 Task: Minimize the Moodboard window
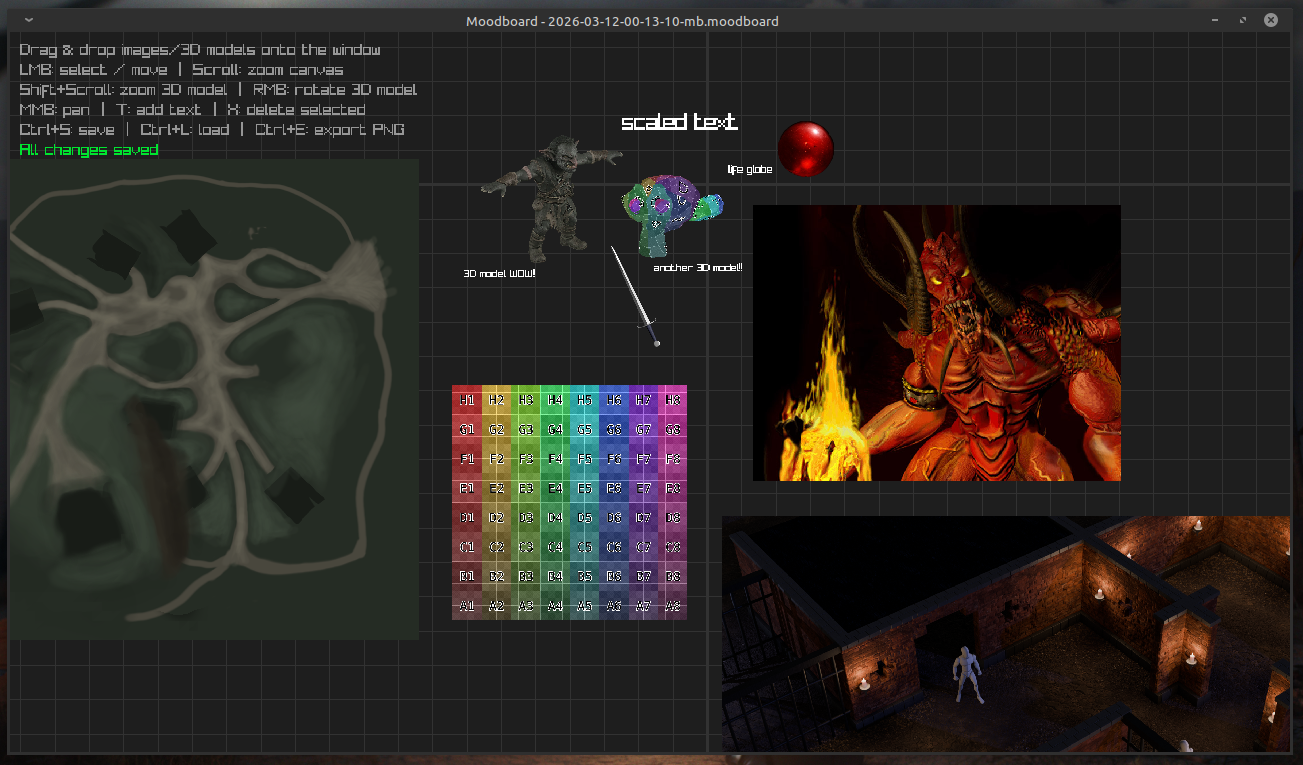coord(1215,21)
